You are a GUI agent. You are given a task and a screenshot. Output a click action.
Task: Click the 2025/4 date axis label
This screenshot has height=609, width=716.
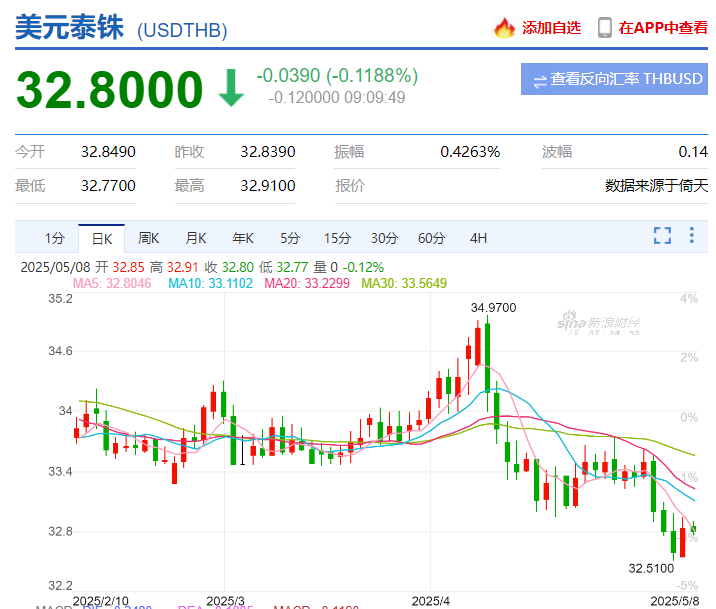click(x=431, y=601)
